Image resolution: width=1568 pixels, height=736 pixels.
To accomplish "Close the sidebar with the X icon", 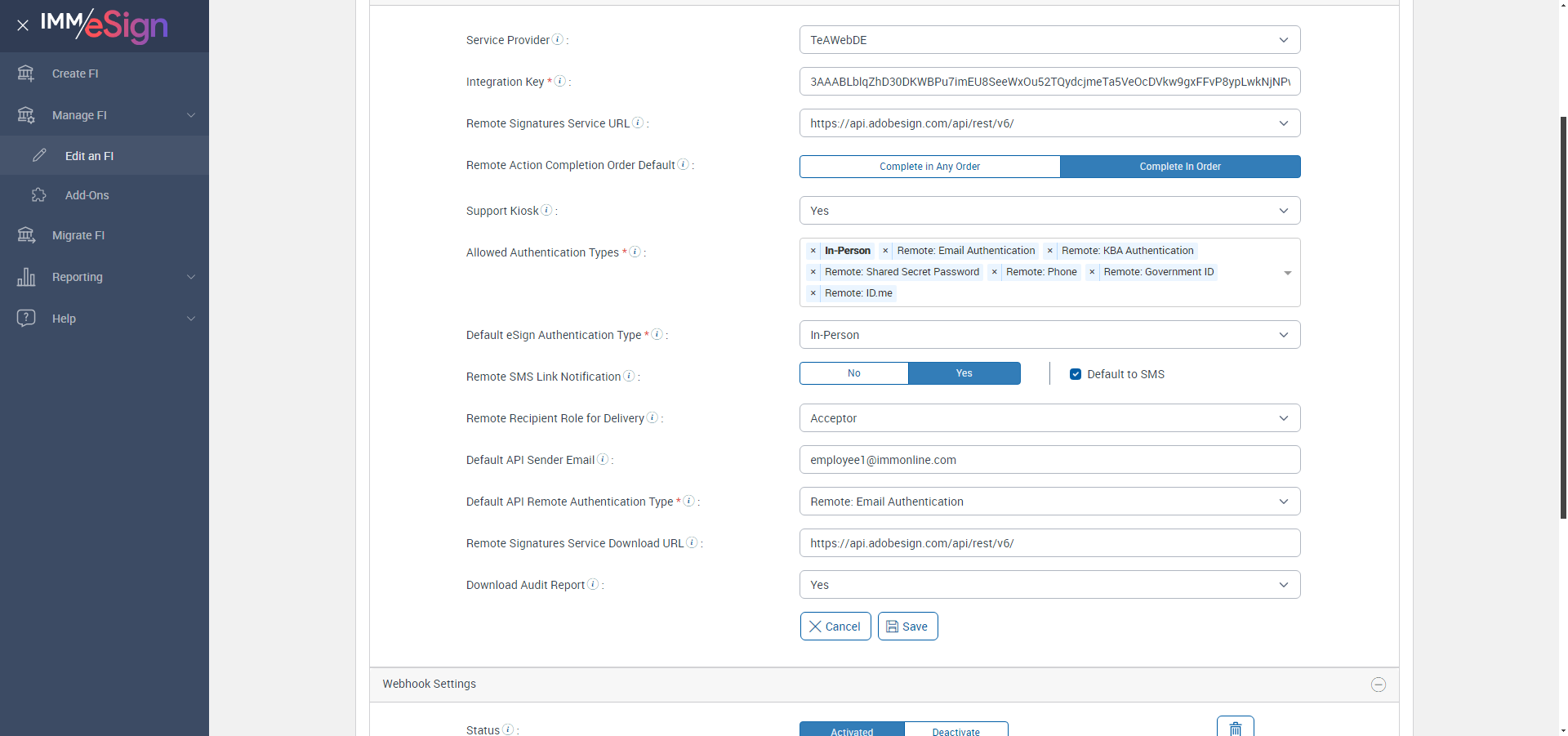I will pyautogui.click(x=23, y=25).
